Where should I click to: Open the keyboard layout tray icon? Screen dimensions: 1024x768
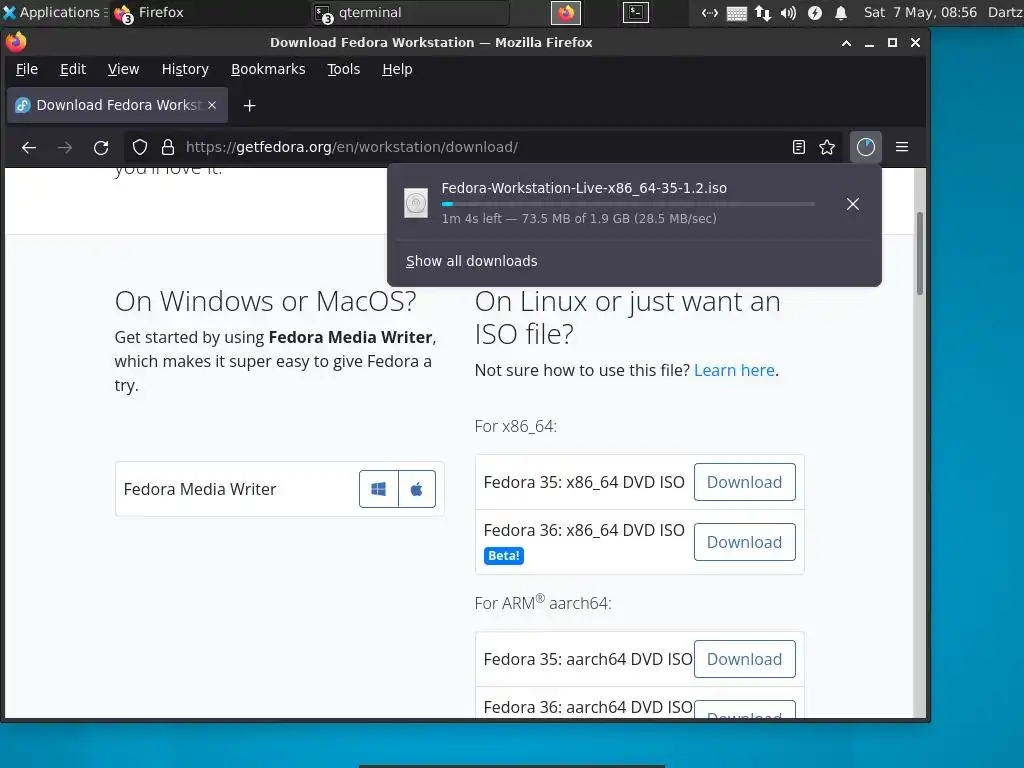[x=736, y=13]
